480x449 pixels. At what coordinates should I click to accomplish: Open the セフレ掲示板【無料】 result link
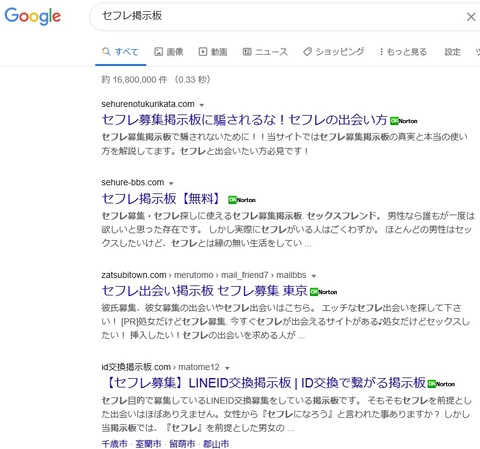tap(161, 199)
